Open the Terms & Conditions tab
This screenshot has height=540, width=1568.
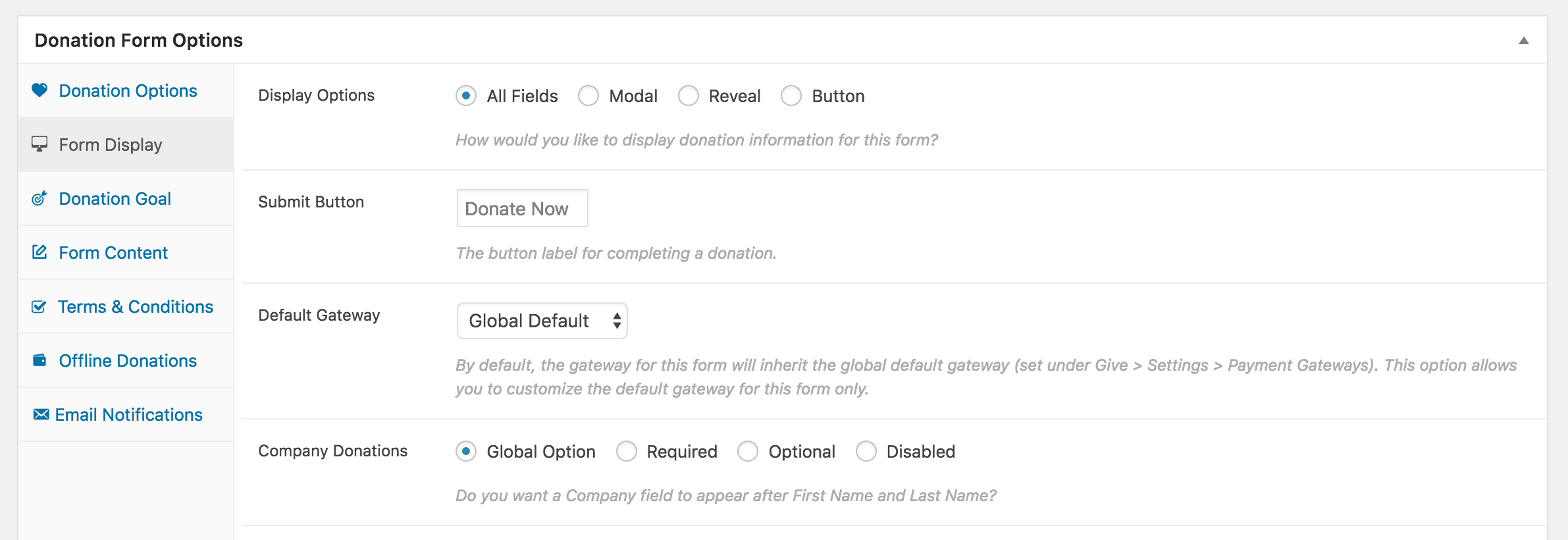coord(126,306)
